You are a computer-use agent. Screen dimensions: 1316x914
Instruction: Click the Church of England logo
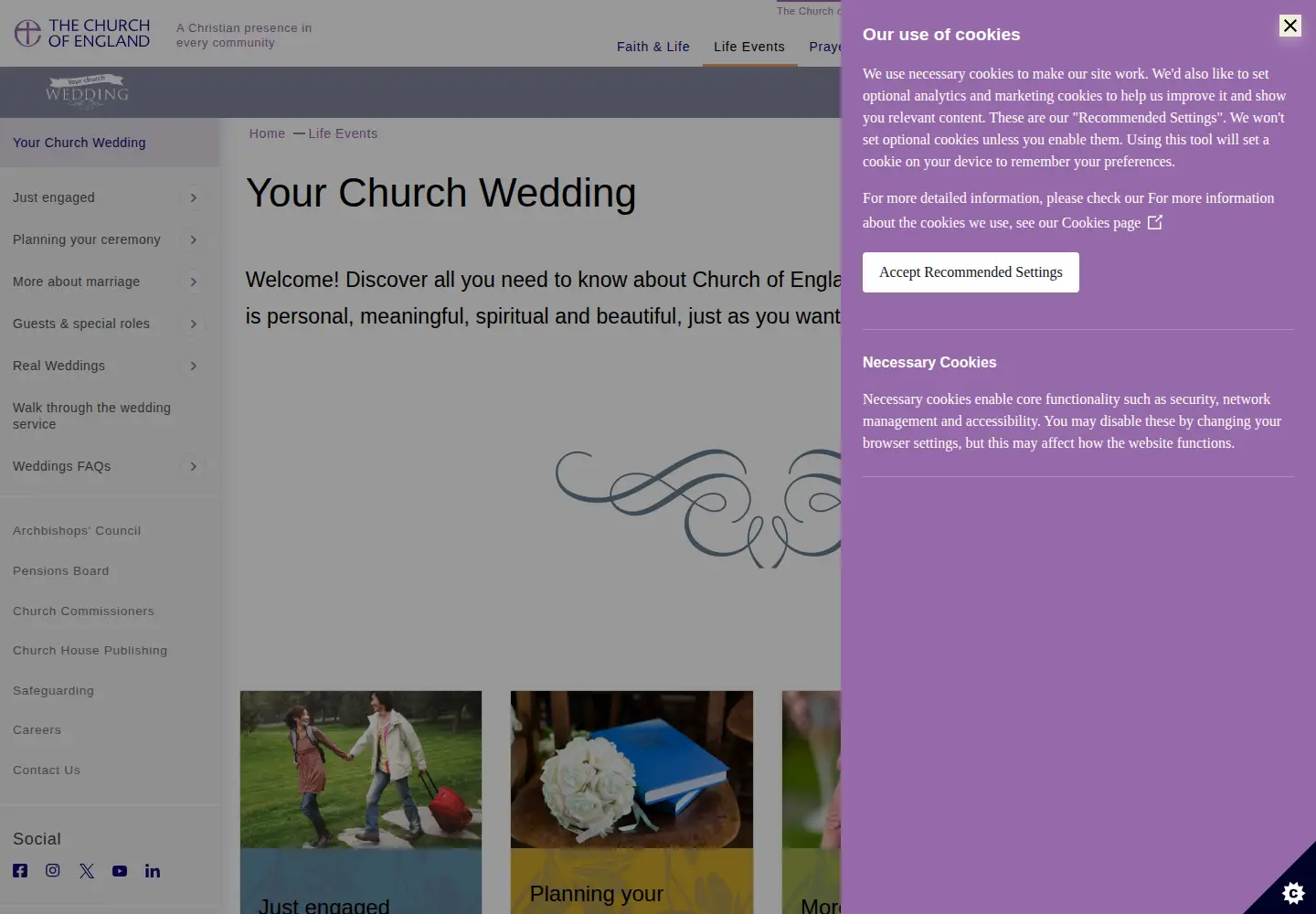pyautogui.click(x=82, y=33)
